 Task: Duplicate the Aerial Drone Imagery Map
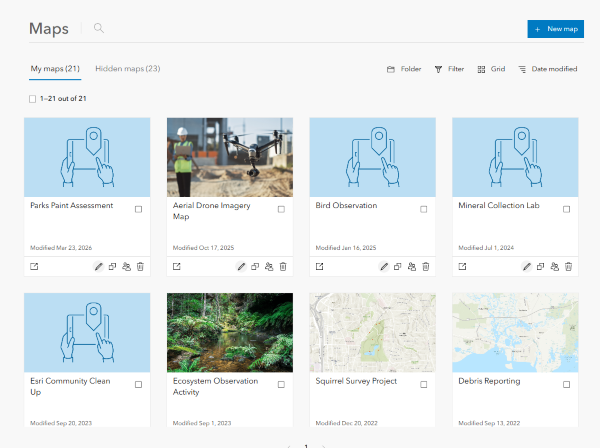pyautogui.click(x=255, y=266)
